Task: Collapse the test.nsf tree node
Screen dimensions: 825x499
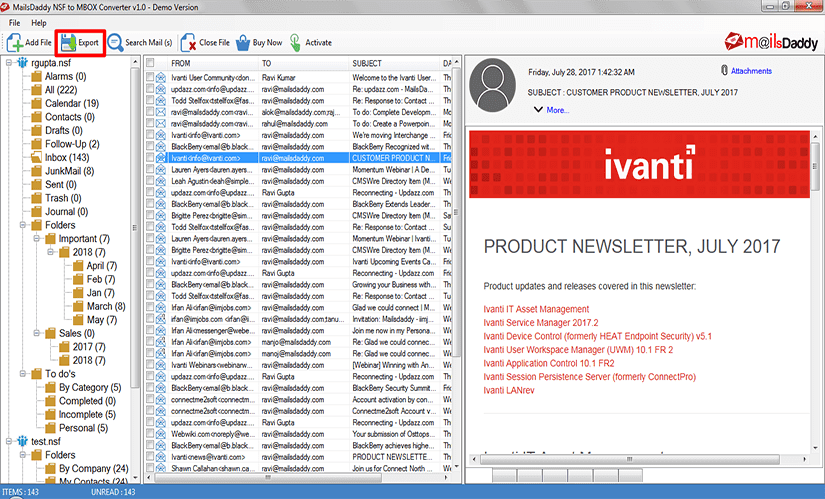Action: (x=9, y=441)
